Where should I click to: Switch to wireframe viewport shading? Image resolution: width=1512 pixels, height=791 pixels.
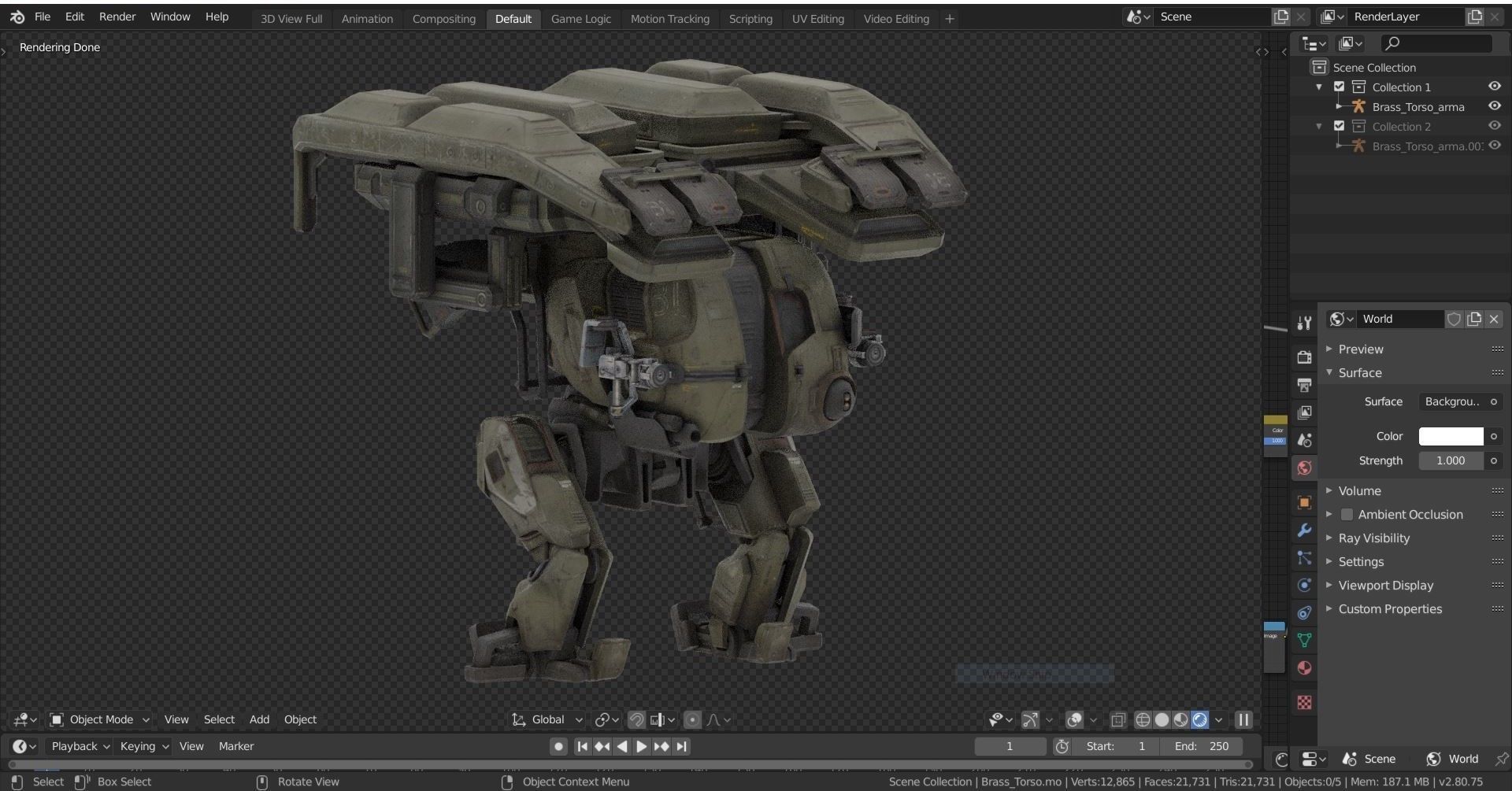(1143, 719)
